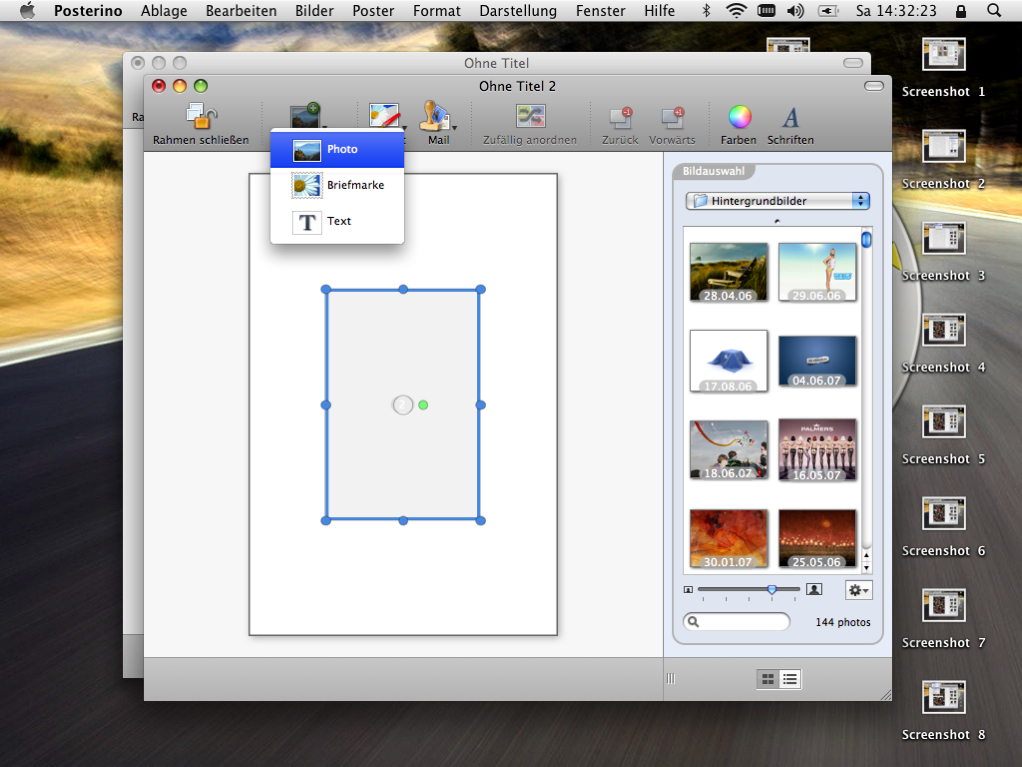1022x767 pixels.
Task: Click the sidebar splitter grip handle
Action: [x=671, y=678]
